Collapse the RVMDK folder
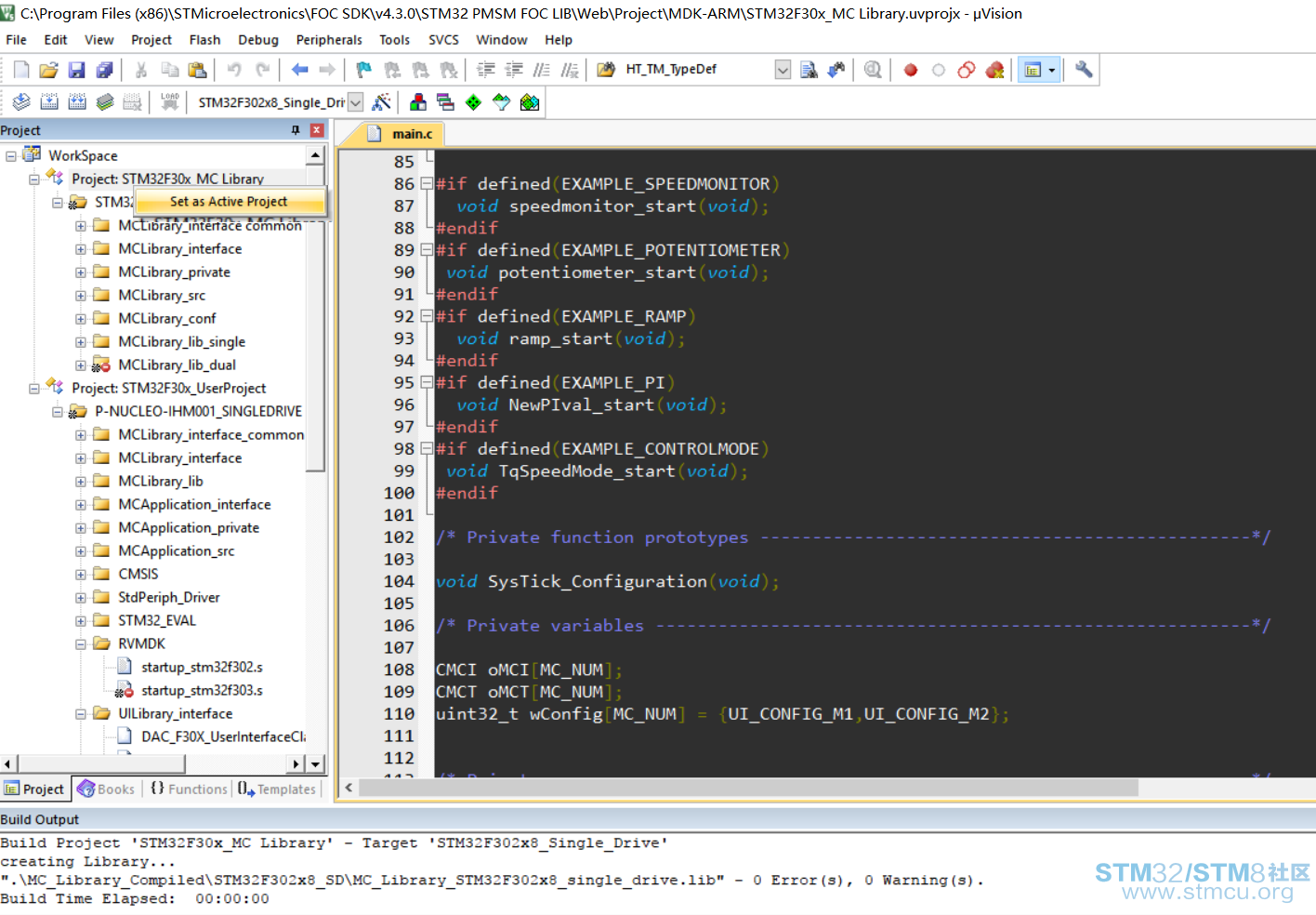Screen dimensions: 1316x915 (81, 644)
